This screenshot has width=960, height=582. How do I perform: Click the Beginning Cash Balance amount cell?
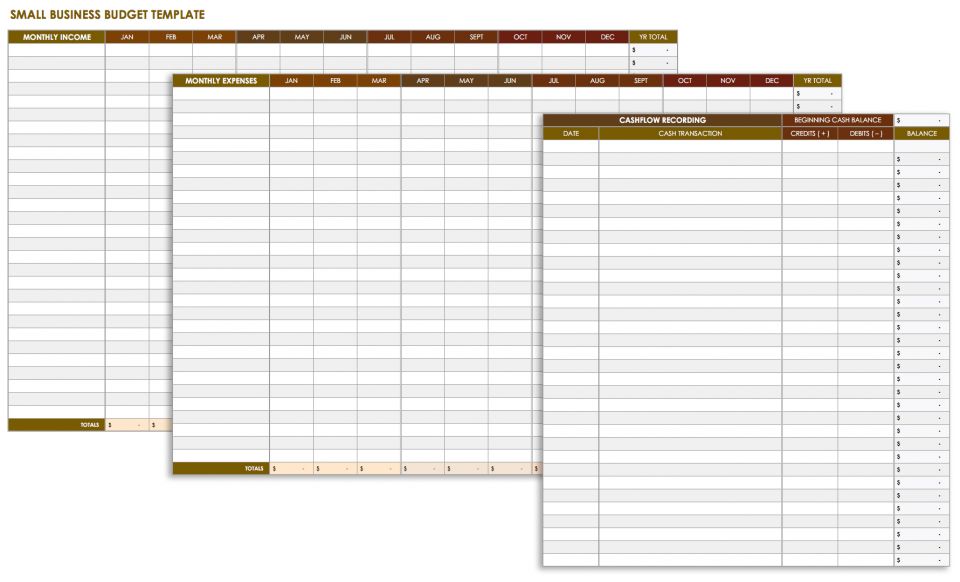[x=921, y=120]
